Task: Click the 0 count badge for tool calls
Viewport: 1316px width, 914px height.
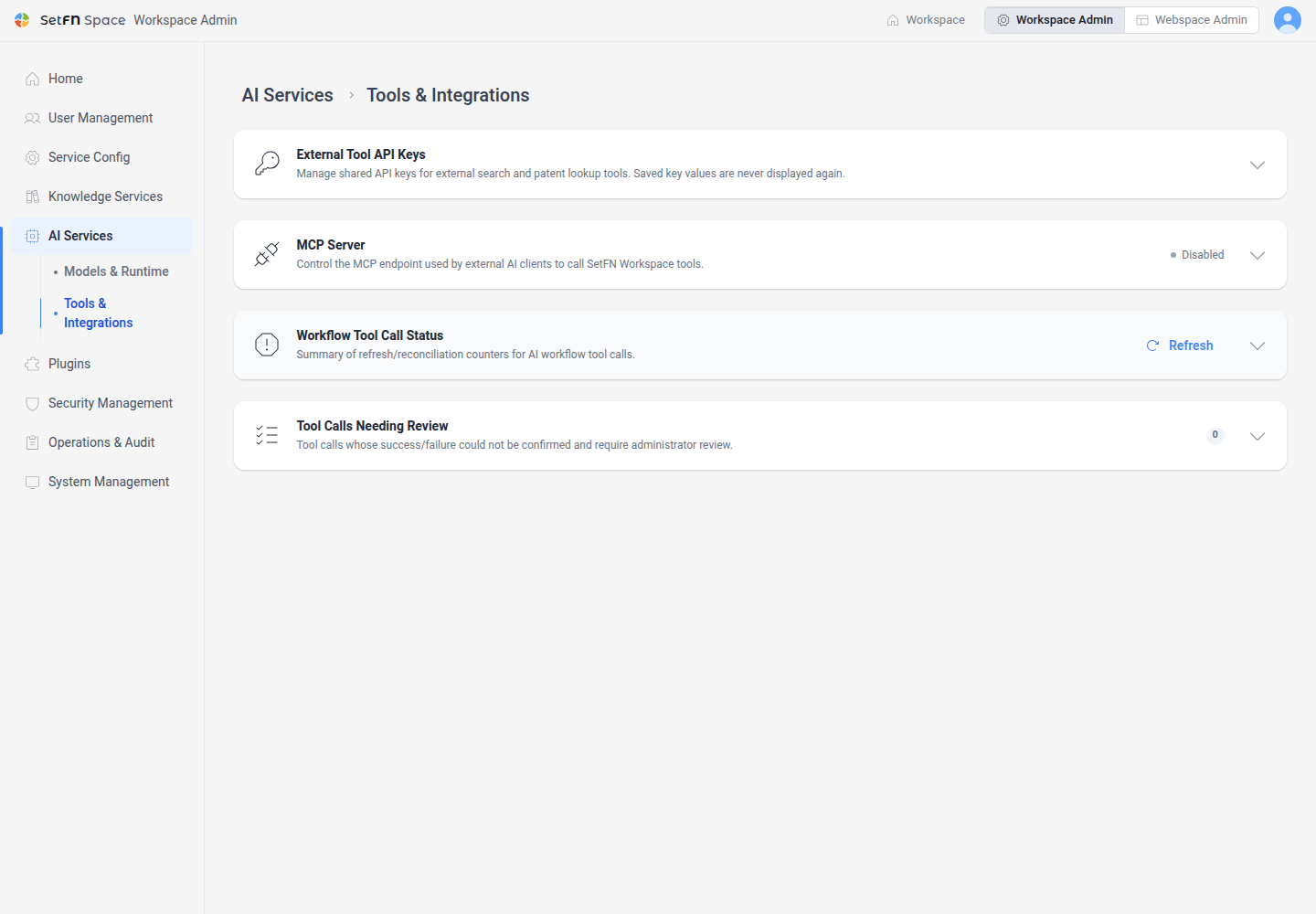Action: [x=1215, y=435]
